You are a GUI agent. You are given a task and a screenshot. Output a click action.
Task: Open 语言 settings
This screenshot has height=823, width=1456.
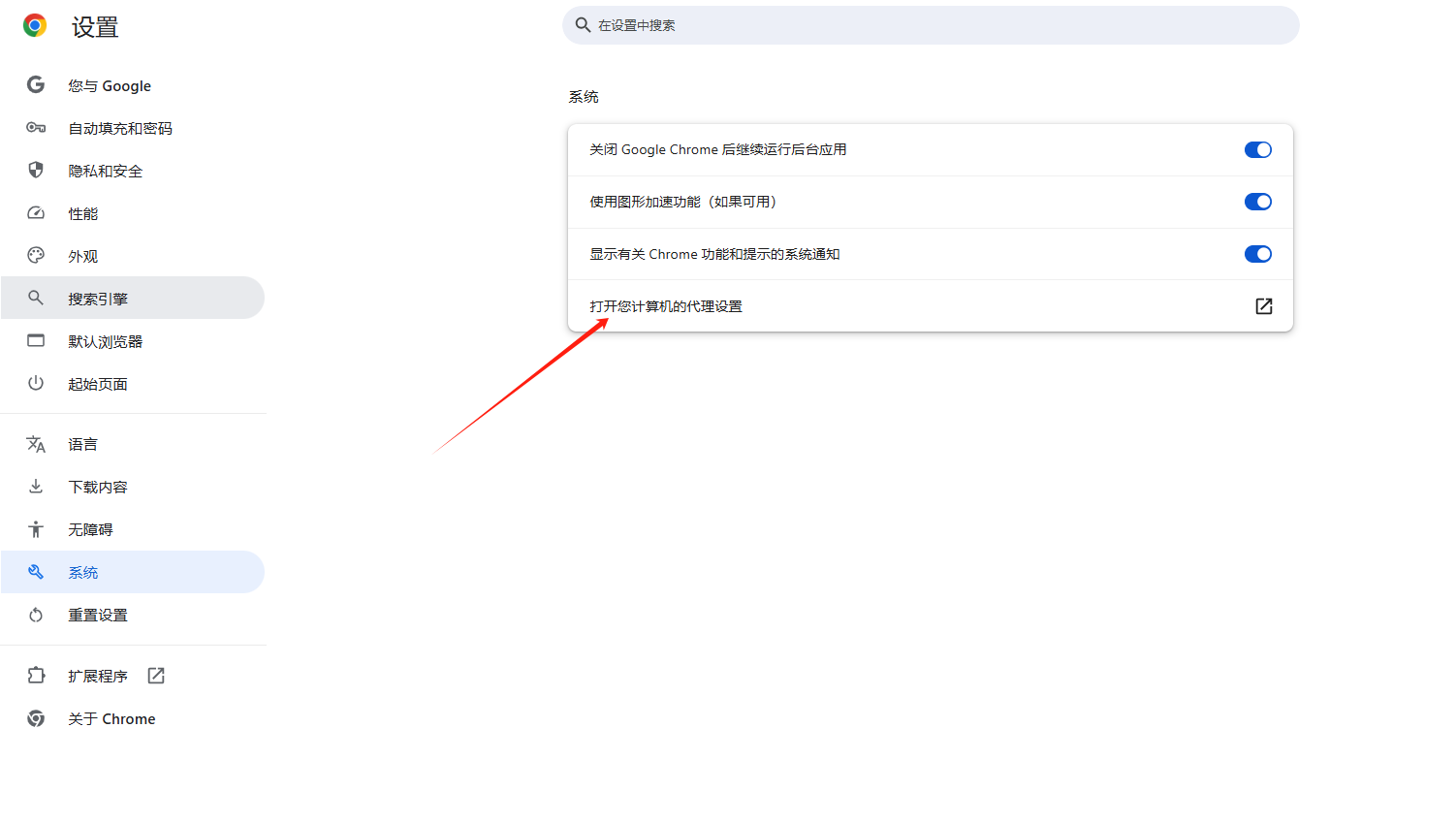pos(133,444)
